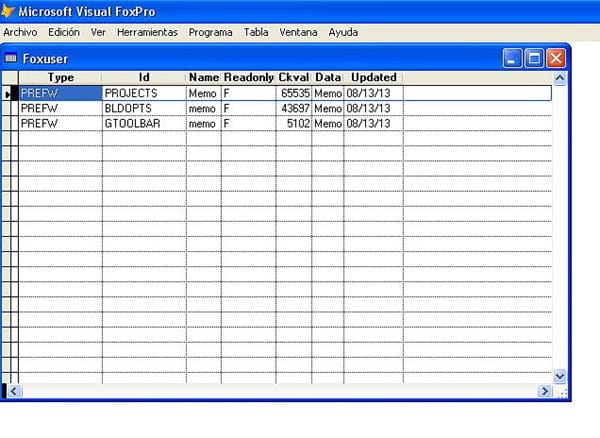Image resolution: width=600 pixels, height=438 pixels.
Task: Select the PROJECTS Id cell
Action: point(144,93)
